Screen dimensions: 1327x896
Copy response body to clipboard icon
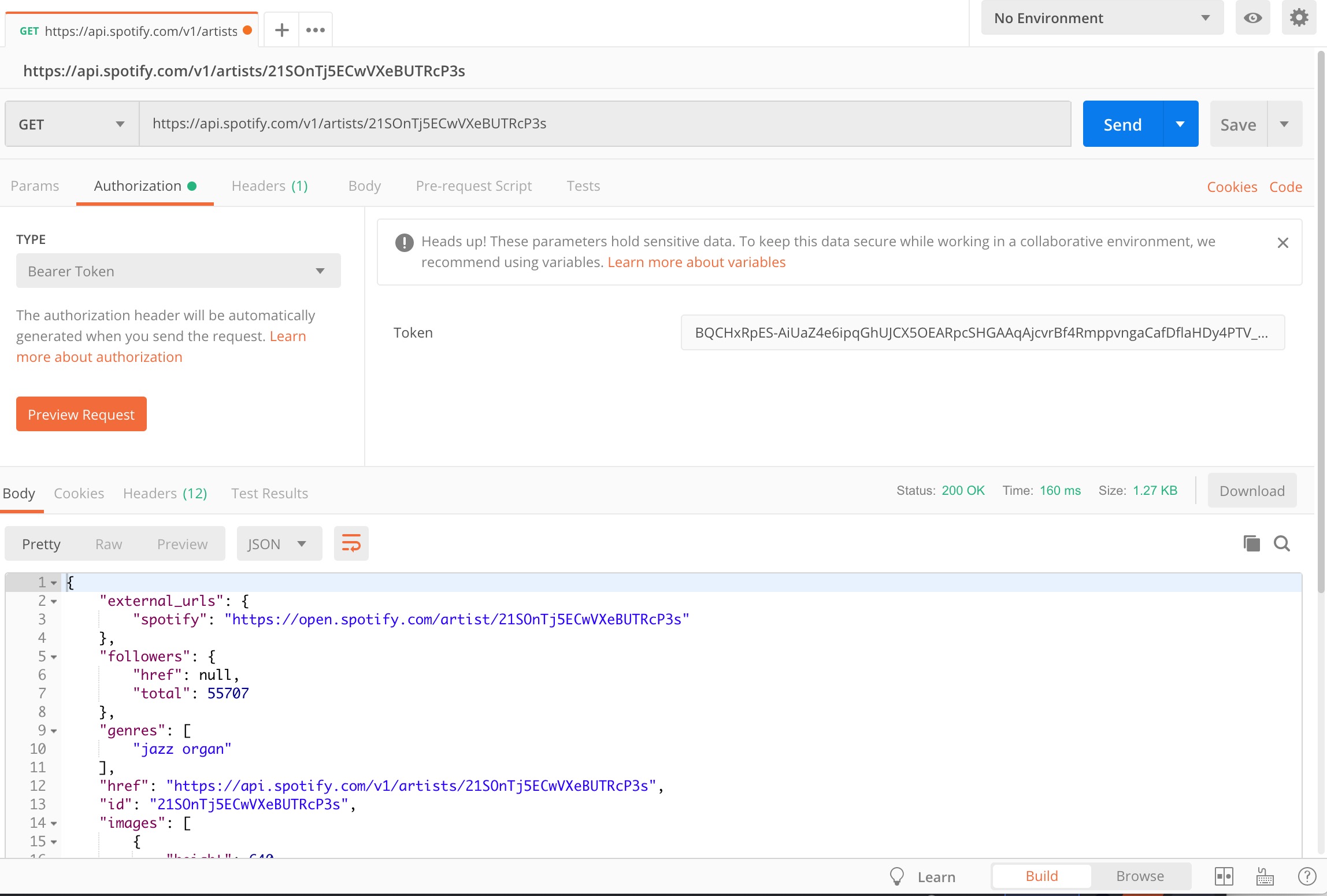pyautogui.click(x=1251, y=543)
